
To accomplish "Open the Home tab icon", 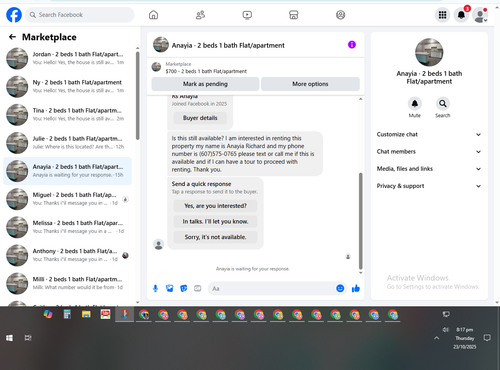I will (153, 15).
